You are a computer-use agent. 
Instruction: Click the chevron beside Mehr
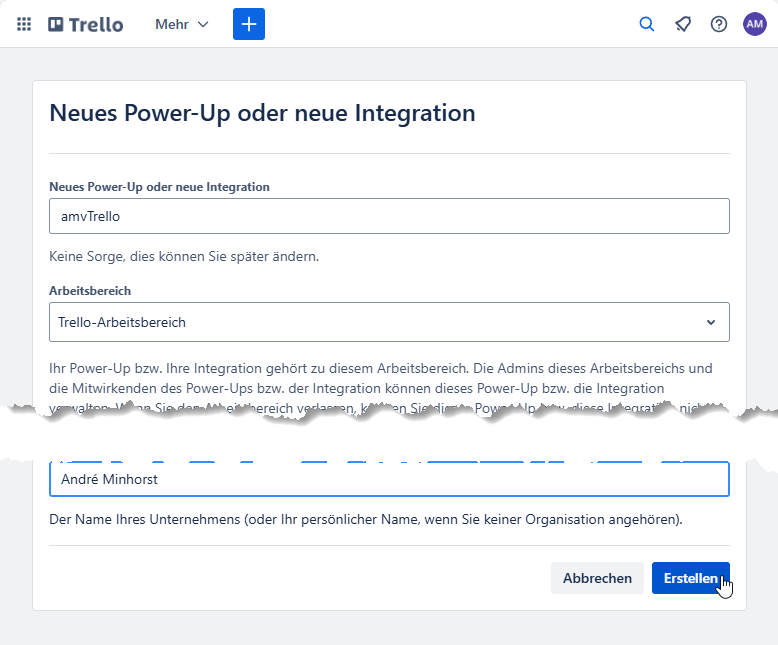click(204, 25)
